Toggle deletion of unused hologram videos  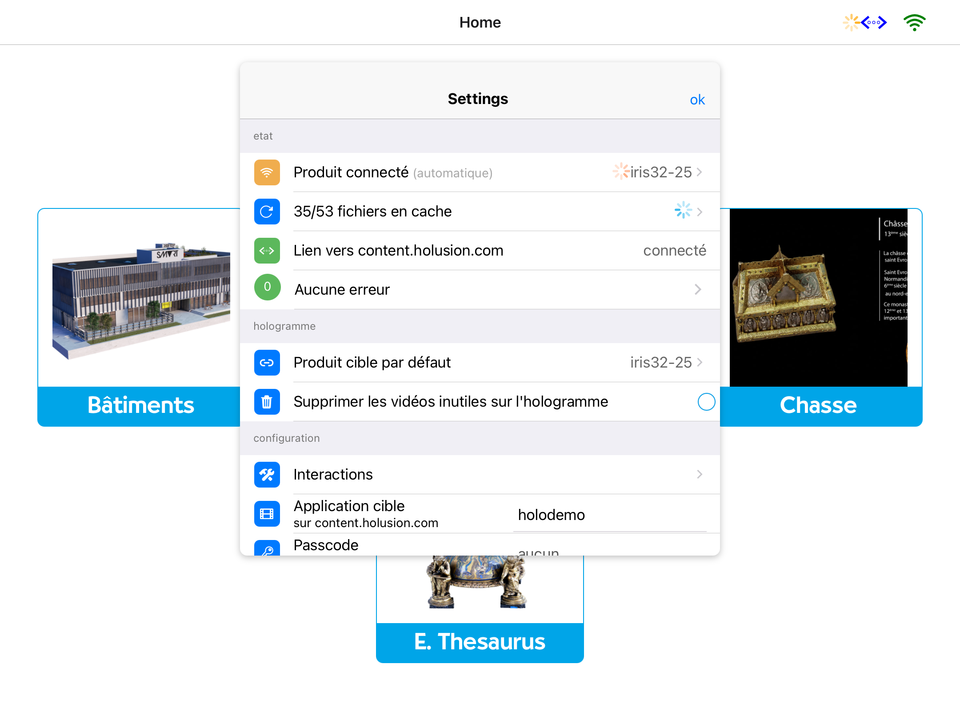(706, 401)
